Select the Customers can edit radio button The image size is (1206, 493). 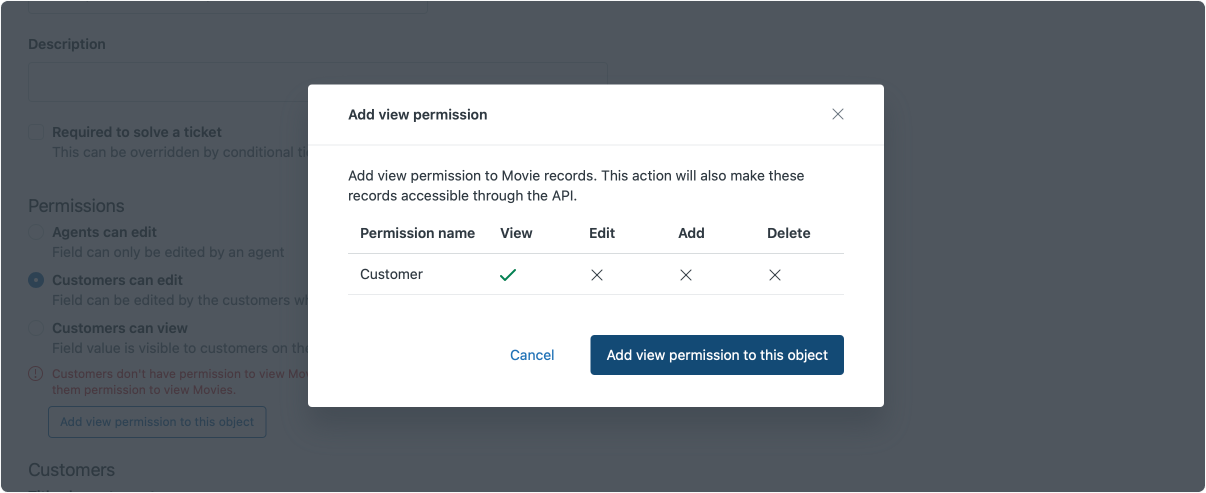(x=36, y=280)
